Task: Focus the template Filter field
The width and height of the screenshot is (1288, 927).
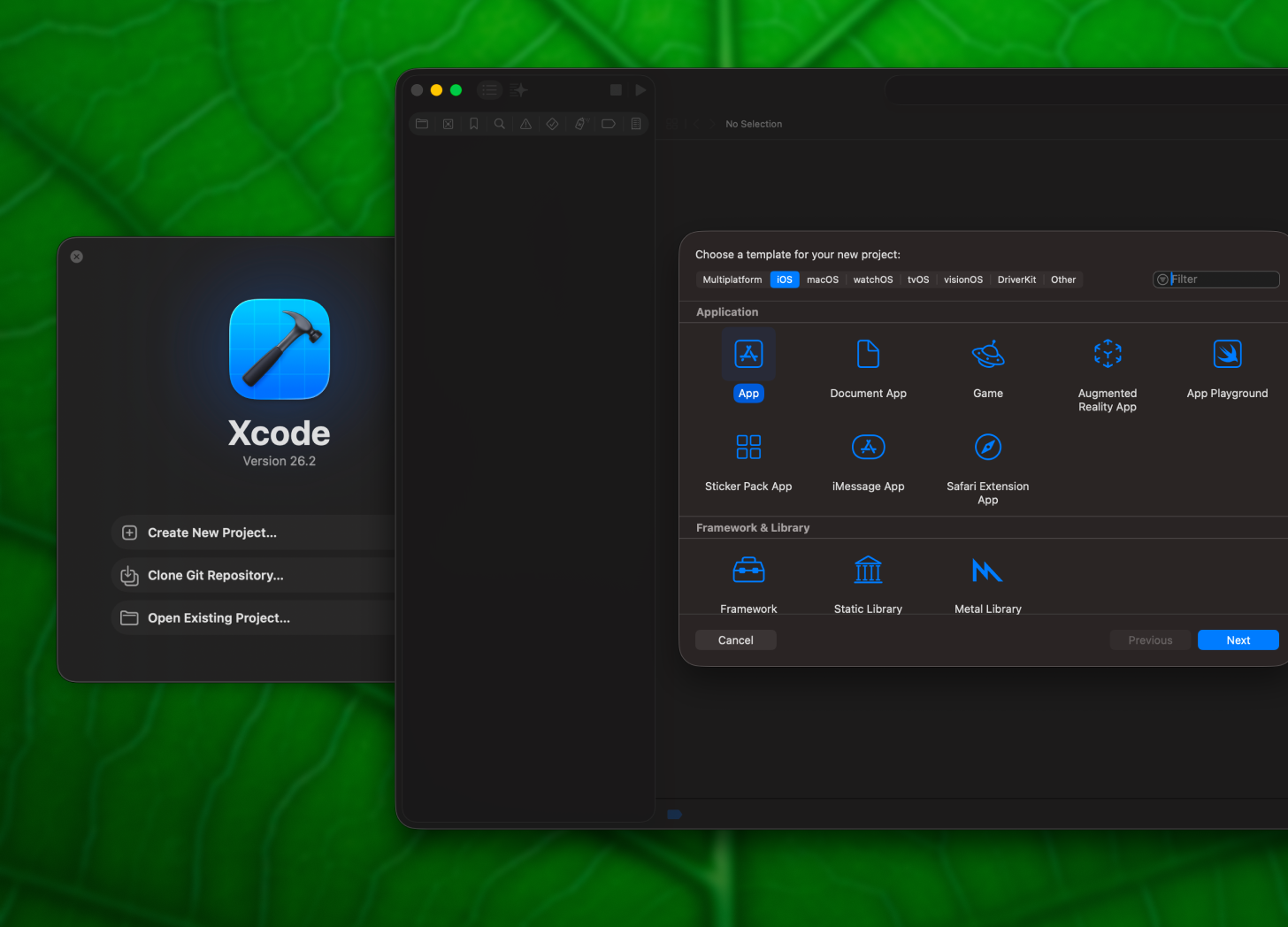Action: [x=1216, y=280]
